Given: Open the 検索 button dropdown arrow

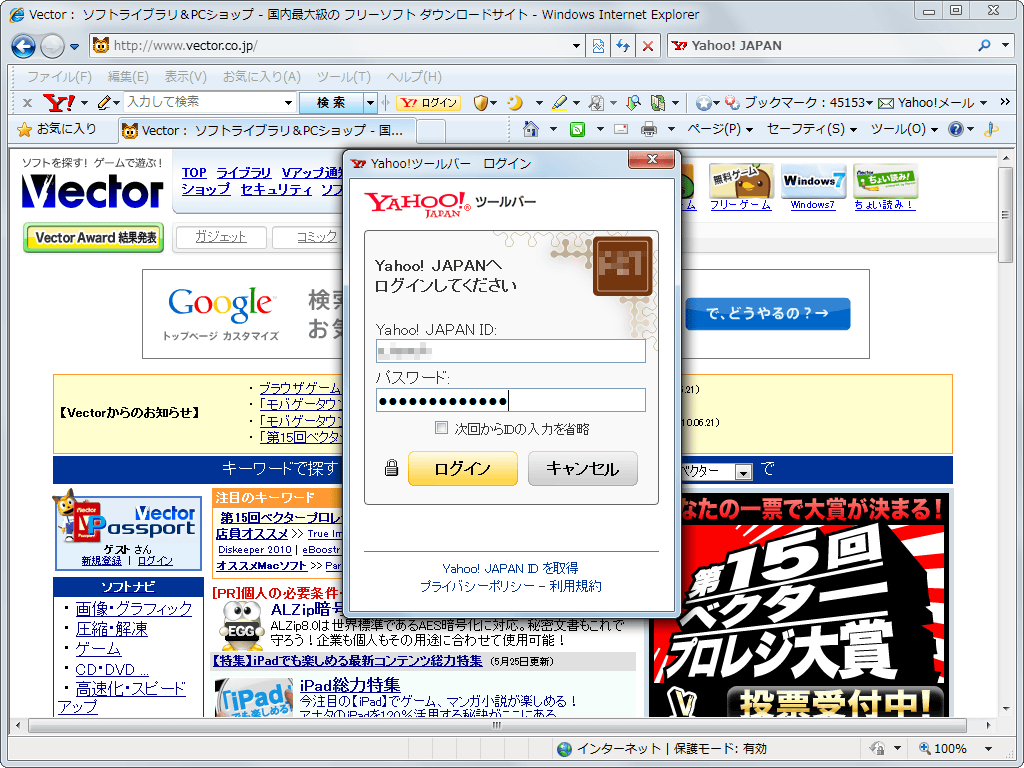Looking at the screenshot, I should 370,103.
